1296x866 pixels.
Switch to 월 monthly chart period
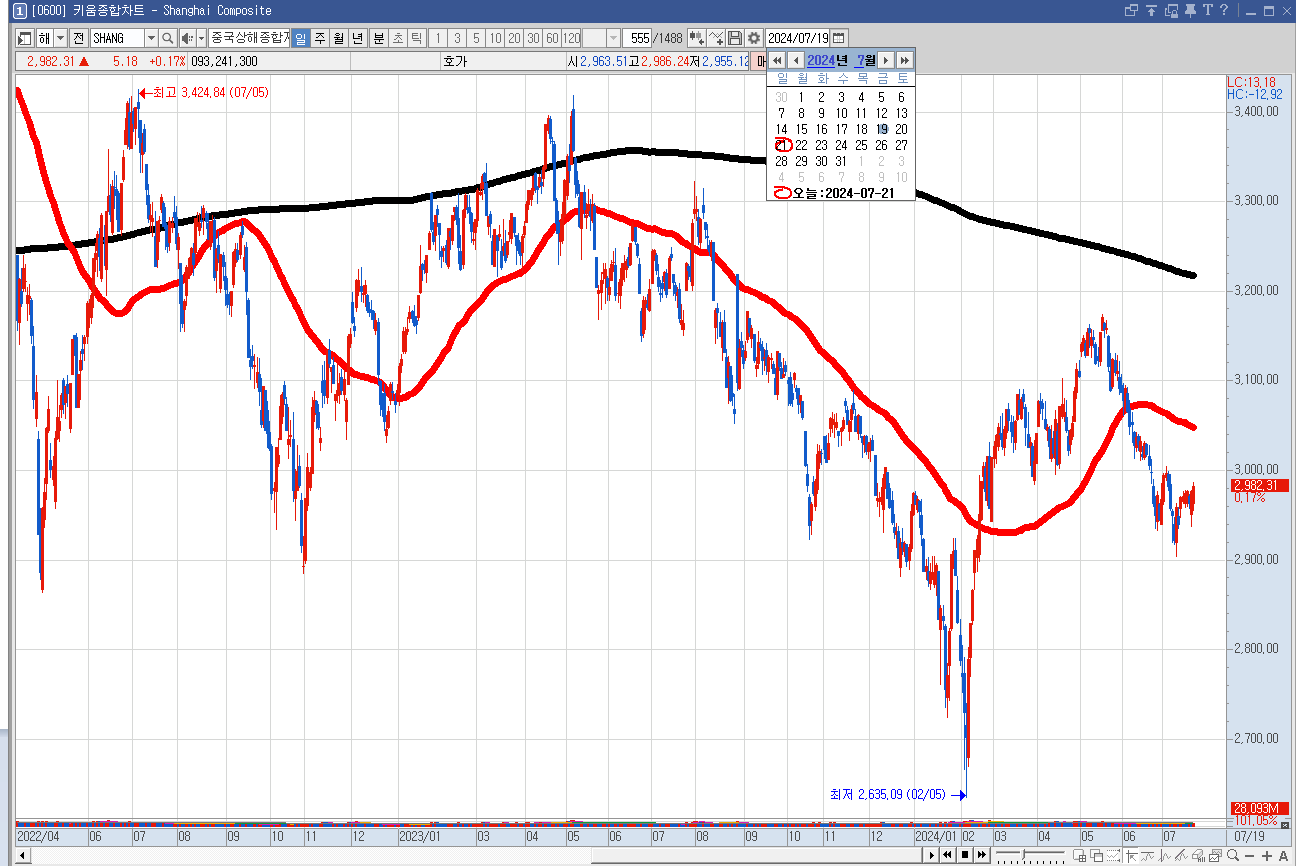pos(338,38)
